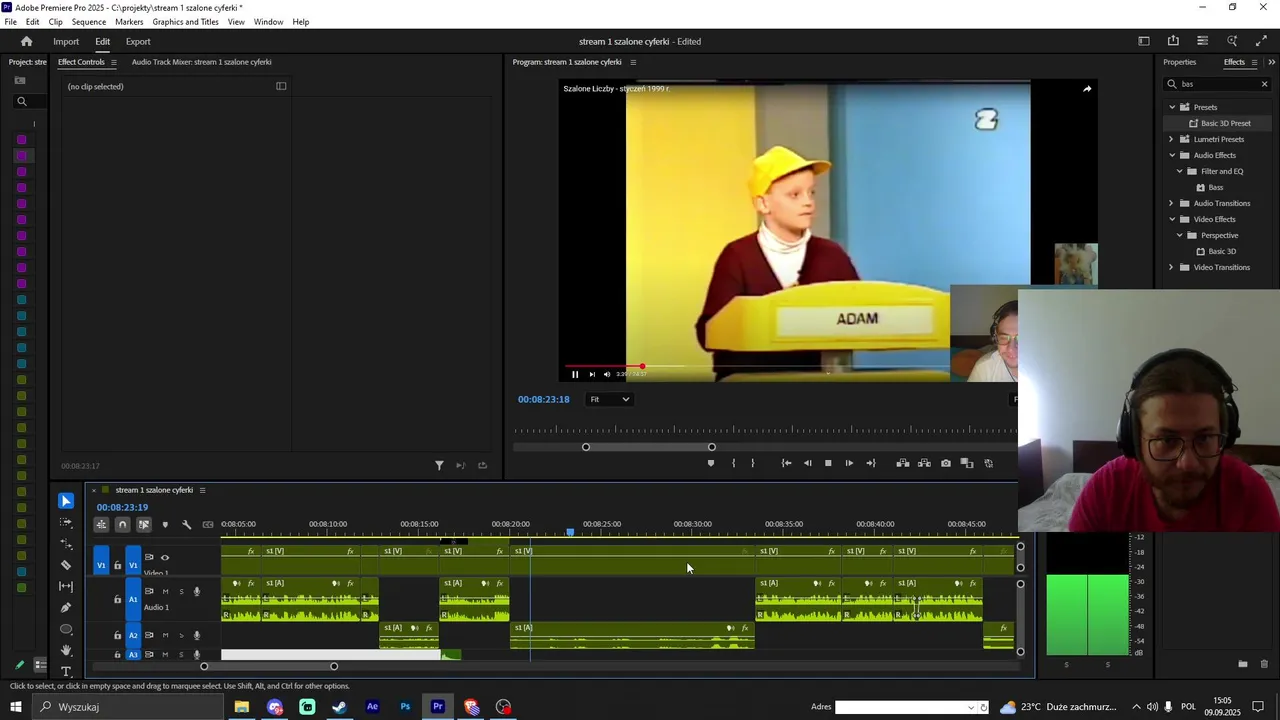Collapse the Audio Effects folder
The height and width of the screenshot is (720, 1280).
[1172, 155]
